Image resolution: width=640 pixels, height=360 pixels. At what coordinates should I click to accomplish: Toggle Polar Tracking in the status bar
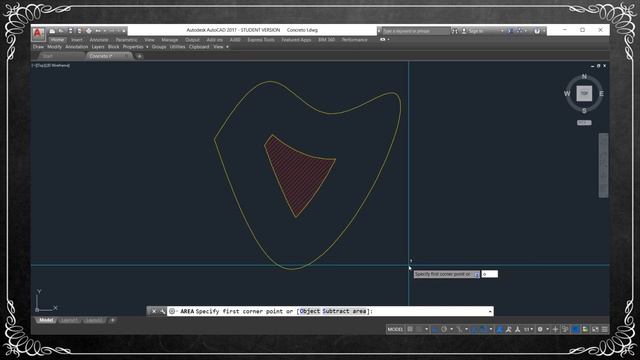444,329
